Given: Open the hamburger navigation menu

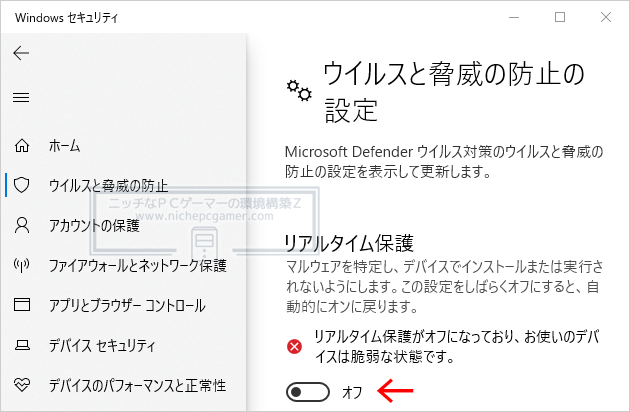Looking at the screenshot, I should pyautogui.click(x=21, y=97).
